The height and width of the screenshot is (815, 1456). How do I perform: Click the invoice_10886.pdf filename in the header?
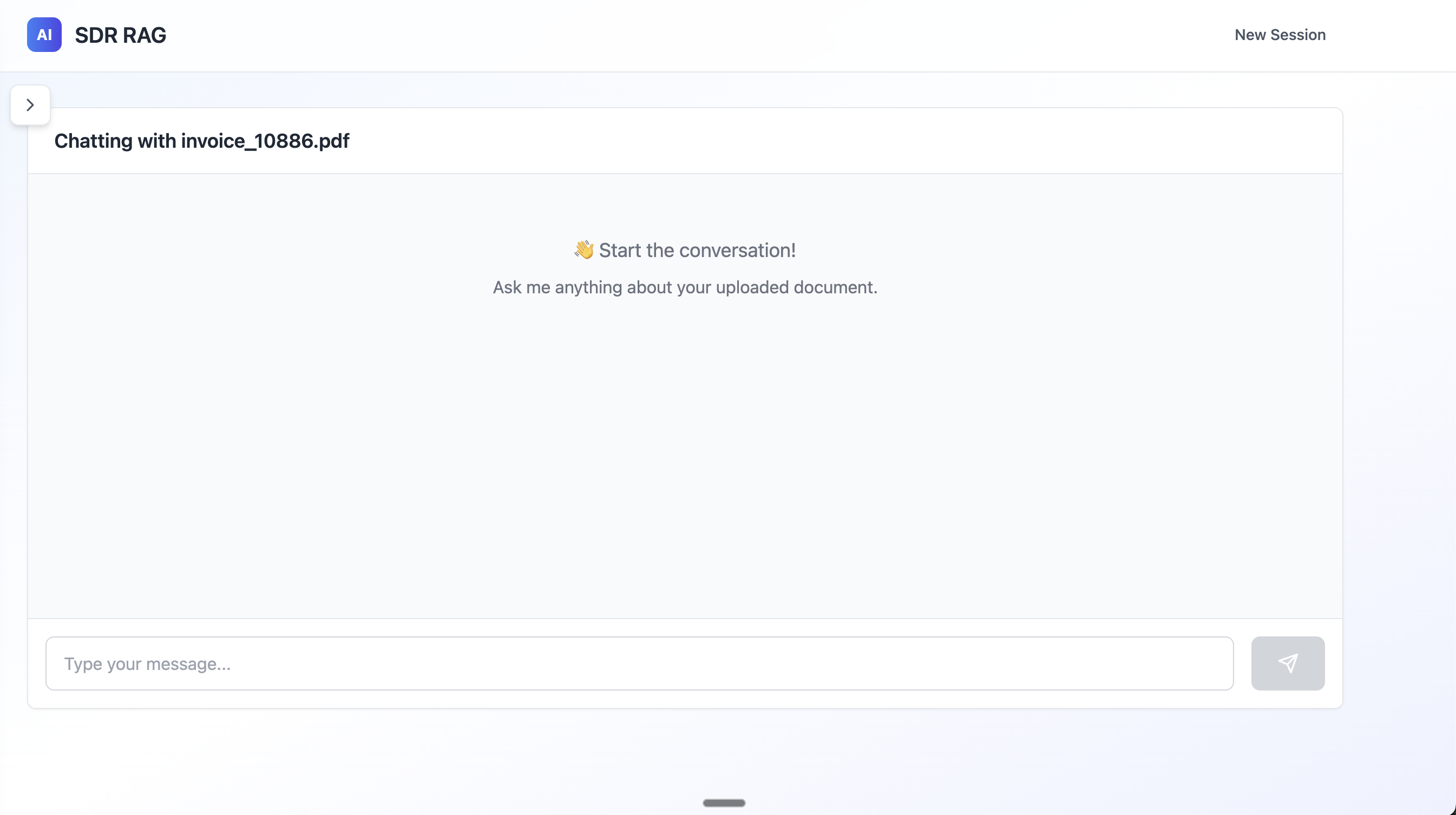(265, 141)
